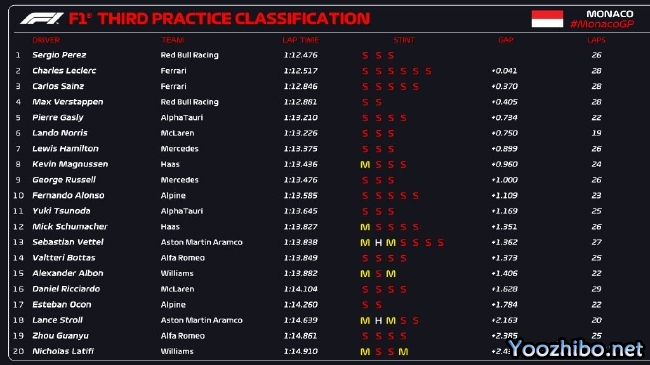Click the F1 logo in the header
Screen dimensions: 650x365
[x=42, y=19]
